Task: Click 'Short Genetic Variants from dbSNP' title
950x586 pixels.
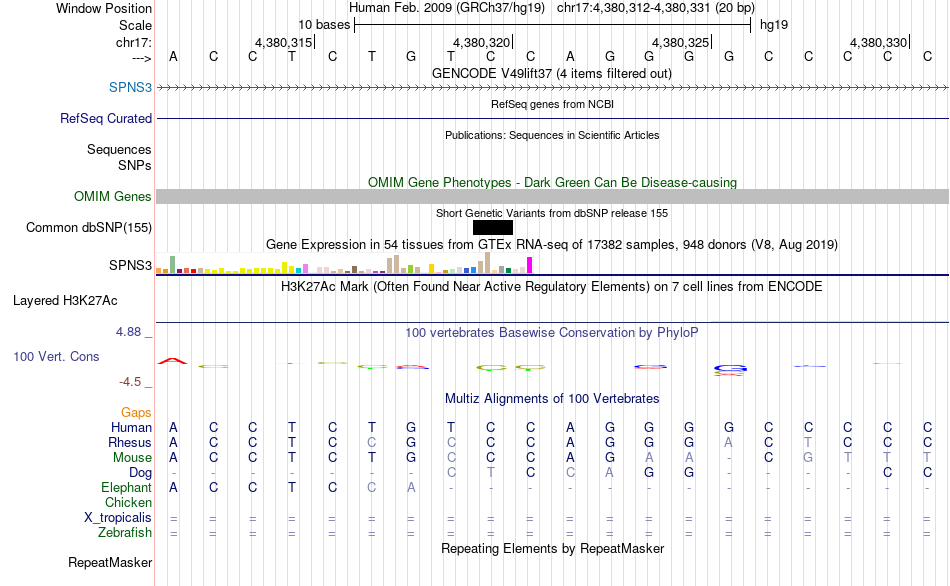Action: pyautogui.click(x=552, y=213)
